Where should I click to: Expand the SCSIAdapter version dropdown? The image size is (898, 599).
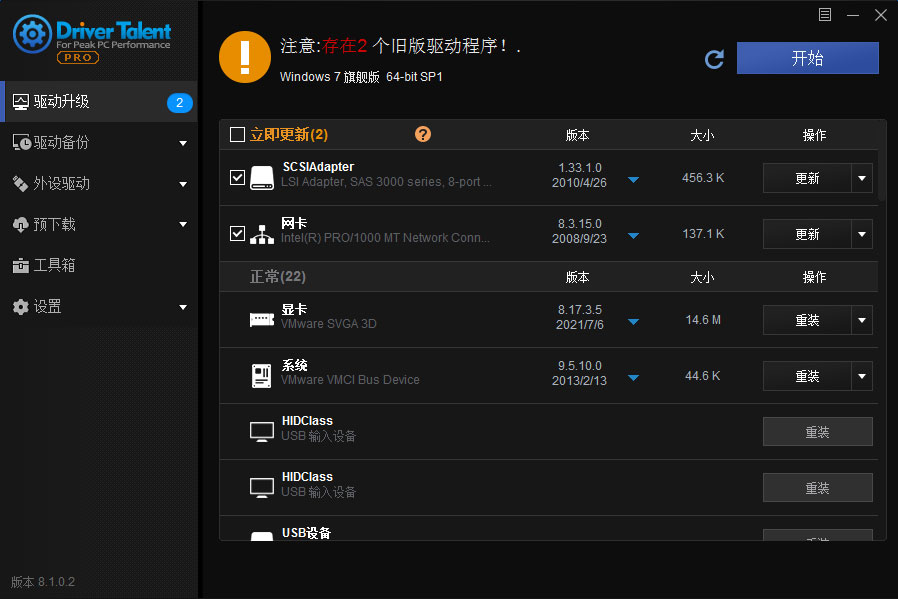pos(633,178)
